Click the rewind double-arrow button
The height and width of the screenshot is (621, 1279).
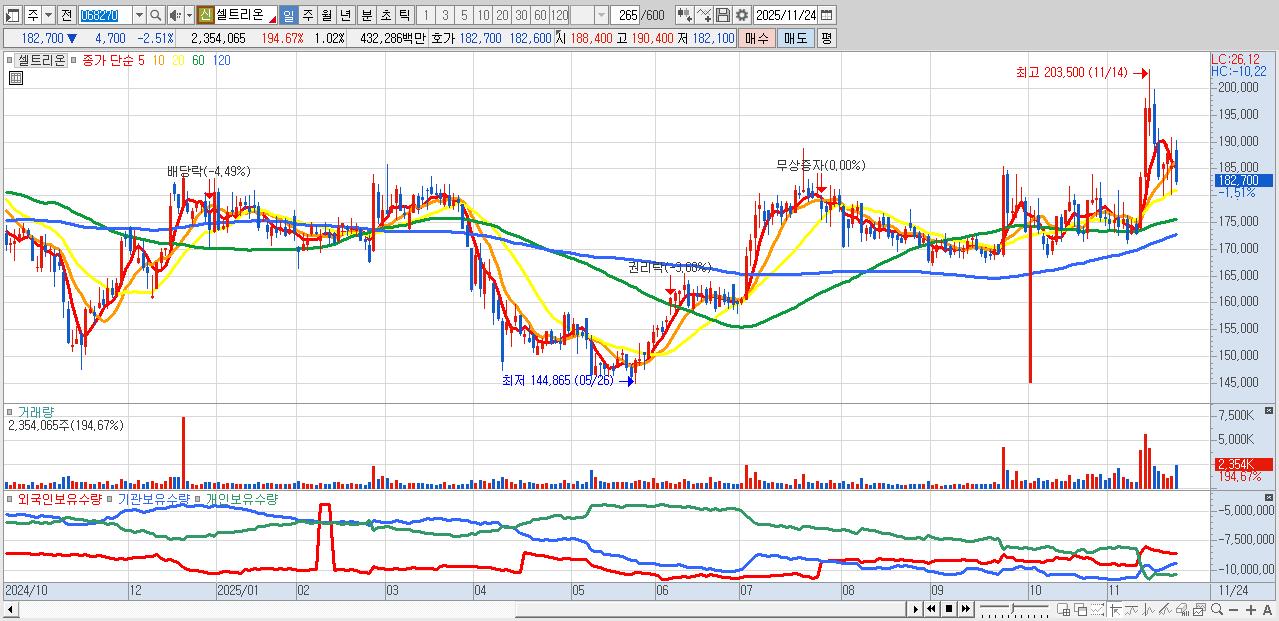pyautogui.click(x=932, y=609)
